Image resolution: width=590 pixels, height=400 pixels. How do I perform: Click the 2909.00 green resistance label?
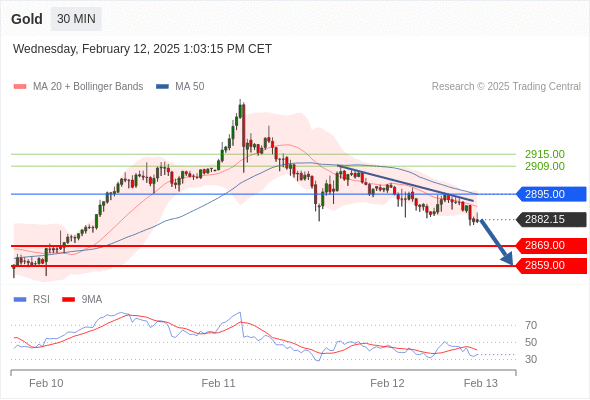click(545, 166)
